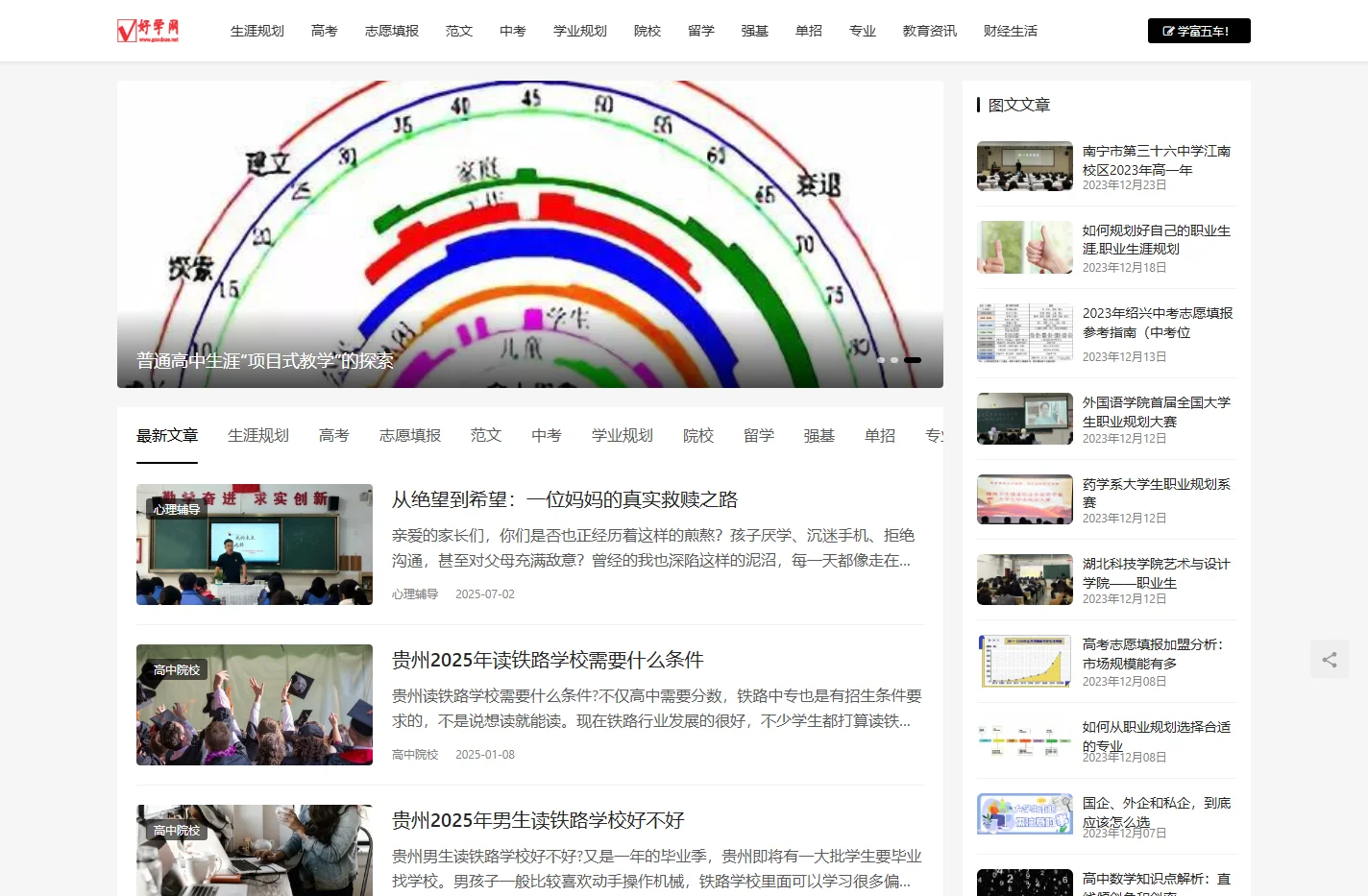Go to the second carousel slide dot

[894, 360]
